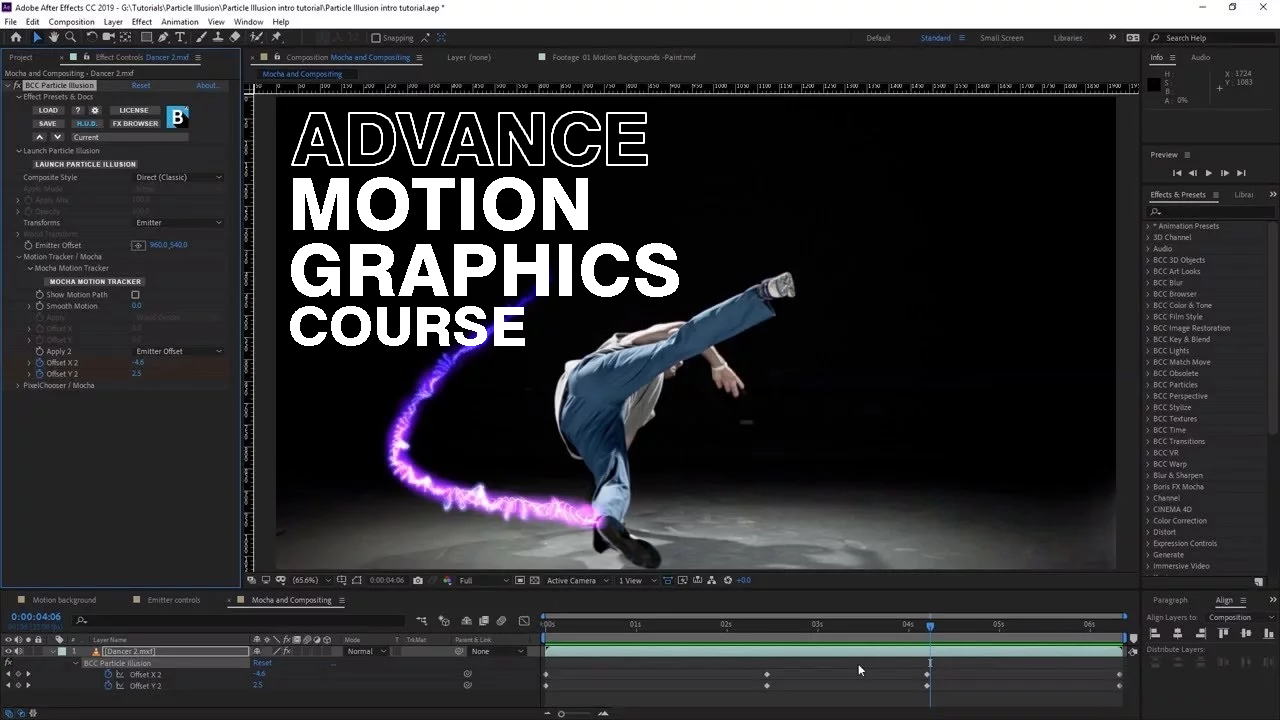Open the Animation menu
Screen dimensions: 1280x720
pyautogui.click(x=180, y=22)
